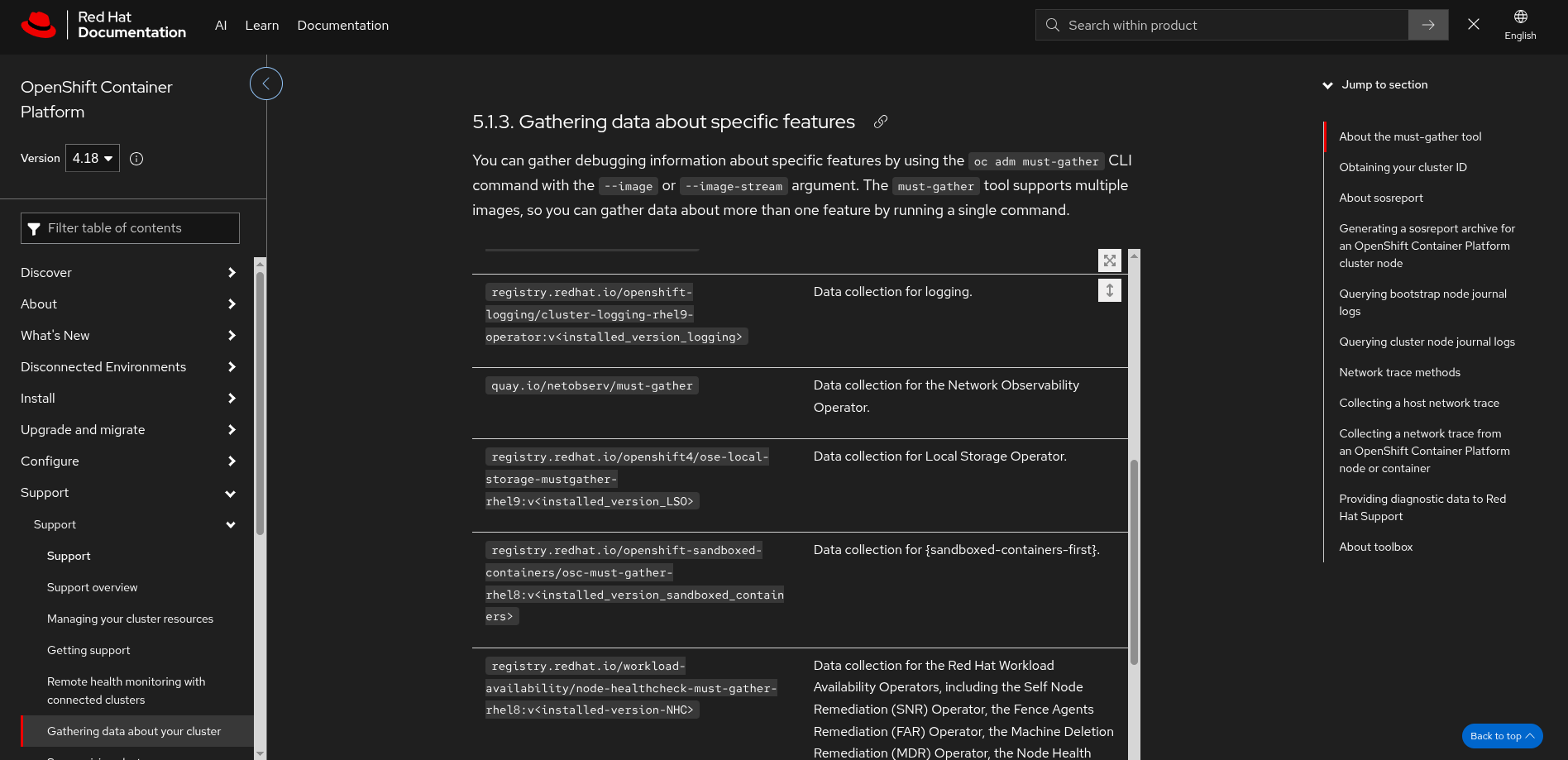
Task: Click the sidebar scrollbar down arrow
Action: point(260,753)
